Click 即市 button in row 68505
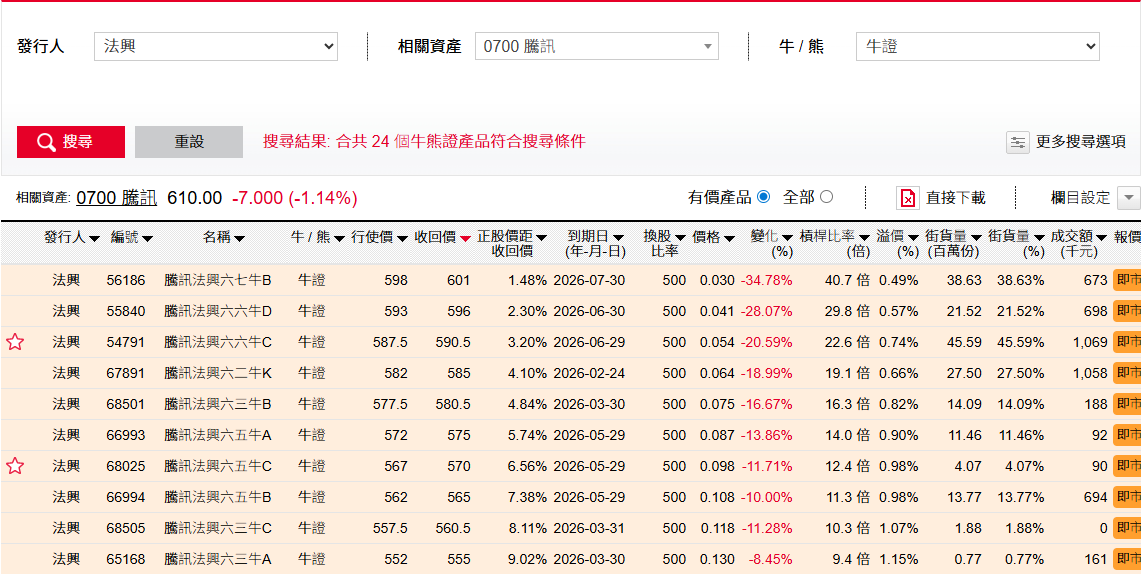This screenshot has width=1144, height=574. point(1128,527)
